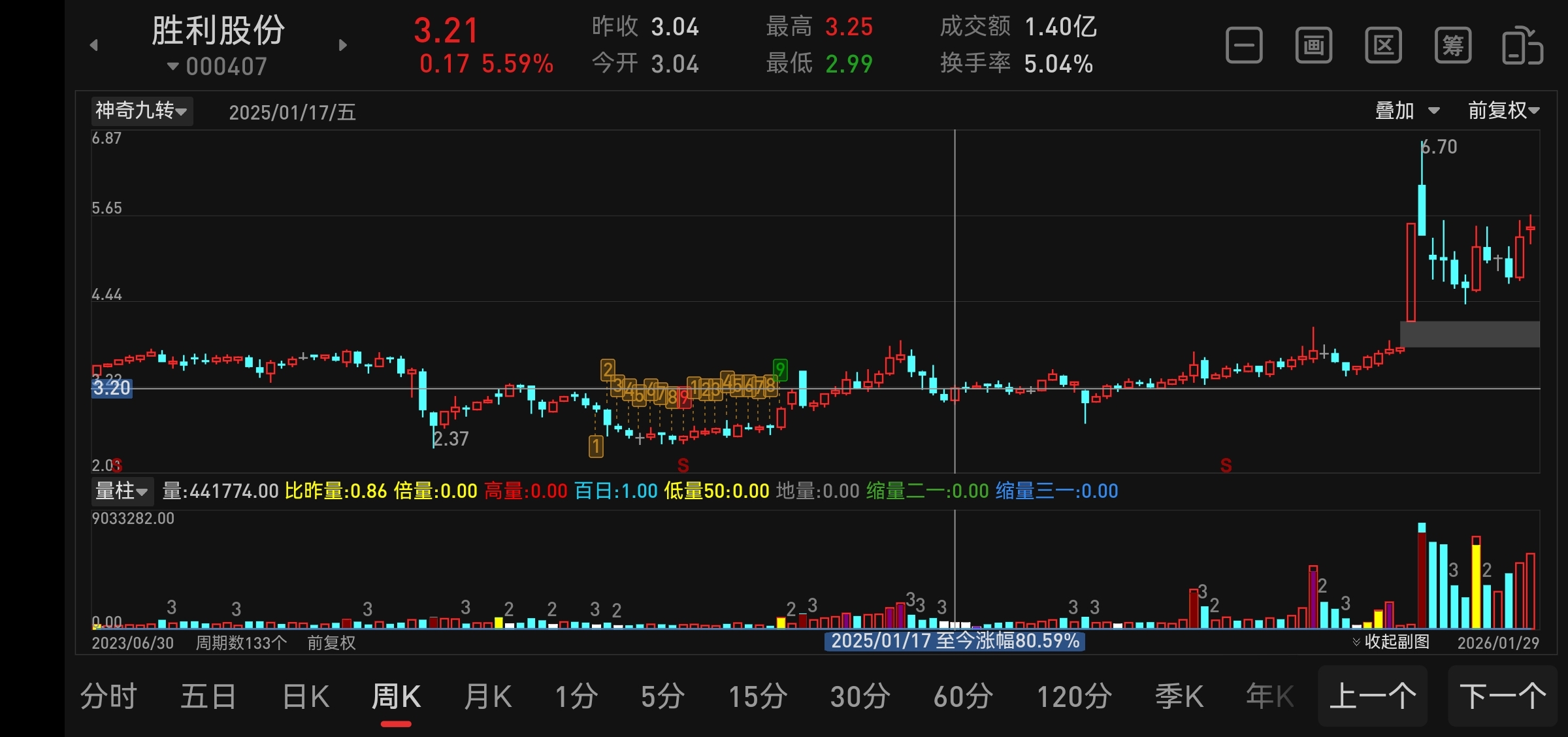The height and width of the screenshot is (737, 1568).
Task: Click the 区 interval statistics icon
Action: click(1383, 46)
